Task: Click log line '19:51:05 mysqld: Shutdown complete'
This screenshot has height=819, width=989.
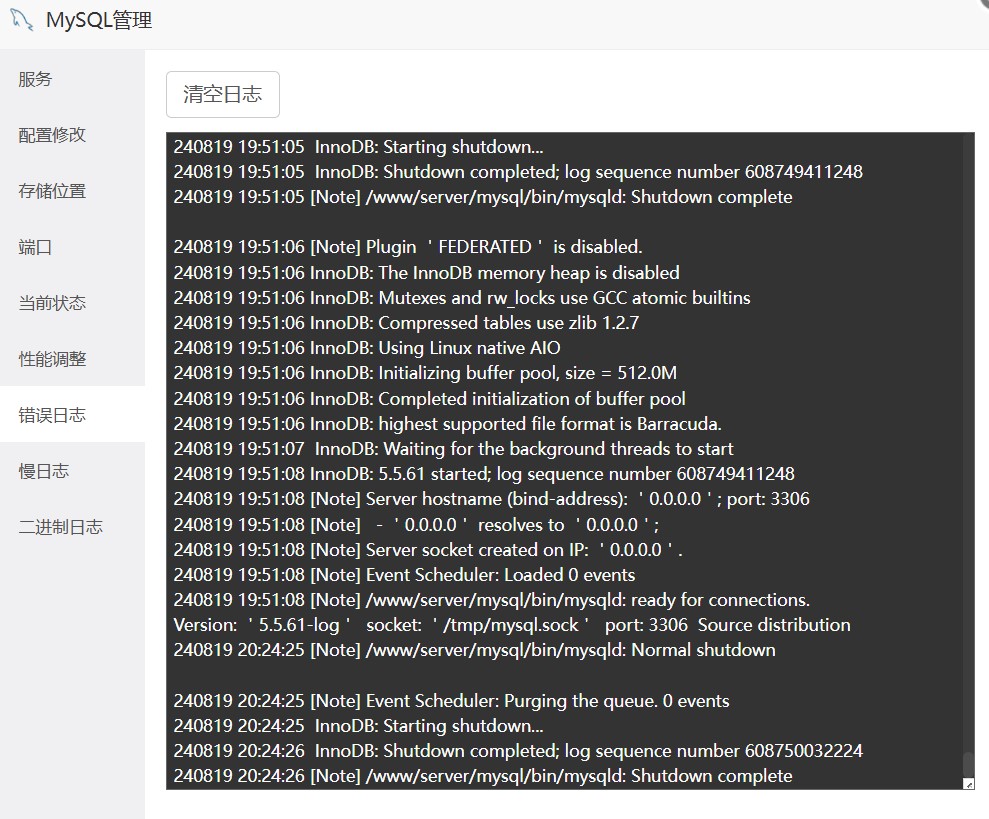Action: pyautogui.click(x=483, y=197)
